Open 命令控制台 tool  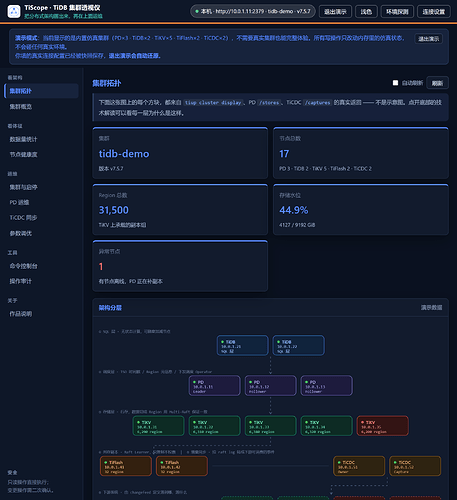pos(41,266)
